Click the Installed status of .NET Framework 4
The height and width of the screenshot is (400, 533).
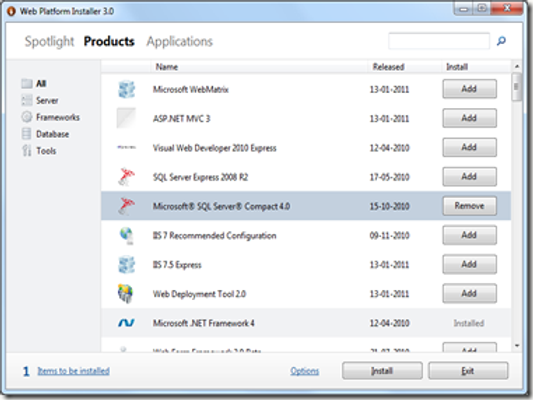point(469,323)
